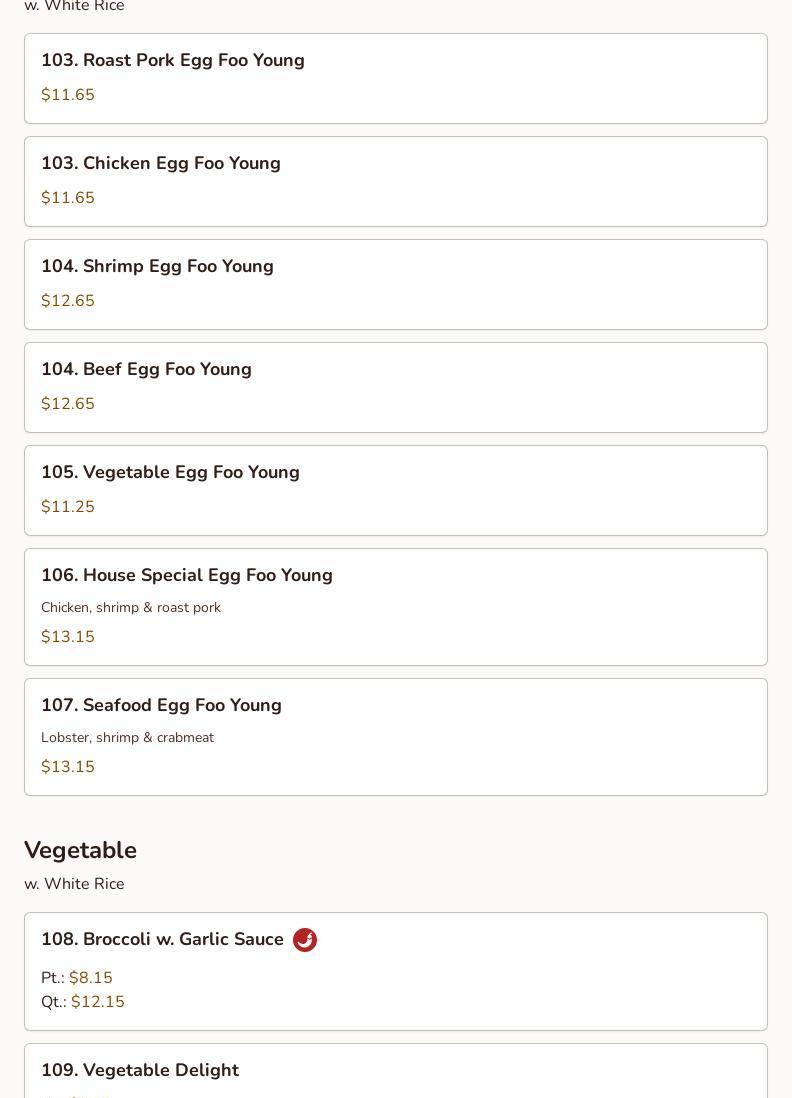Click the $11.65 price under Chicken Egg Foo Young

pyautogui.click(x=68, y=198)
